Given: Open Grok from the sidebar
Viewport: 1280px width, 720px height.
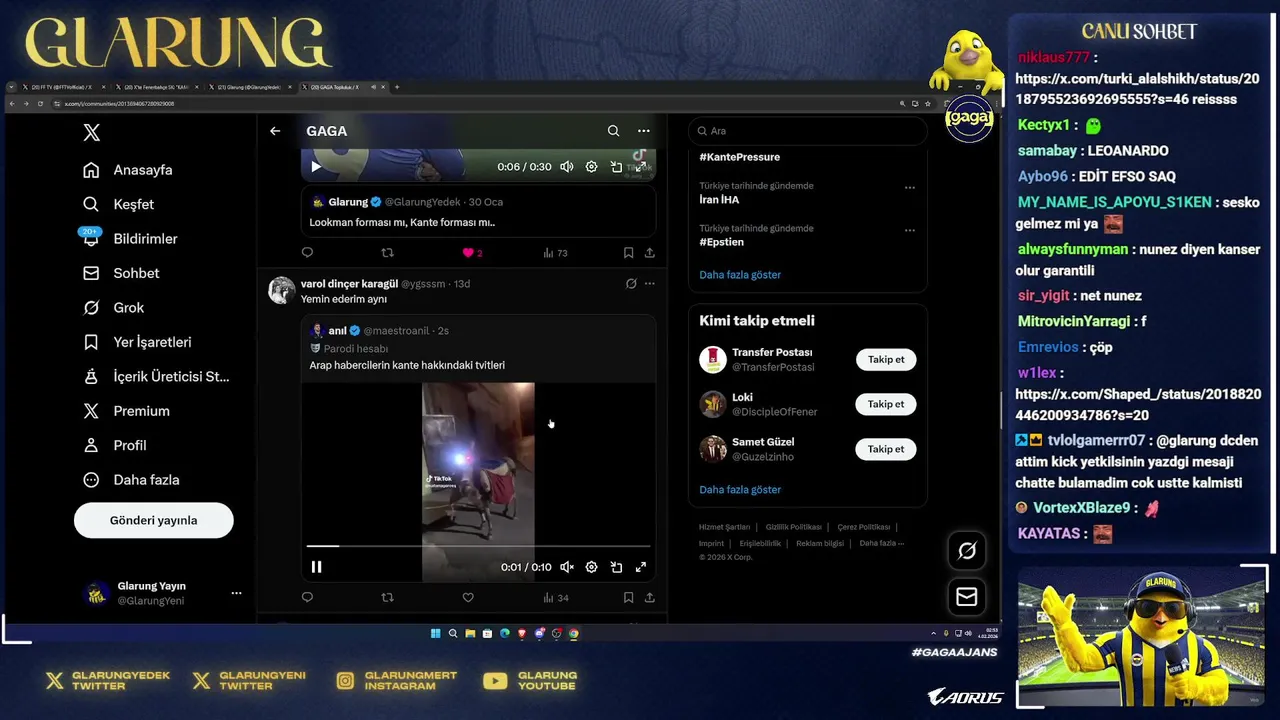Looking at the screenshot, I should click(x=113, y=308).
